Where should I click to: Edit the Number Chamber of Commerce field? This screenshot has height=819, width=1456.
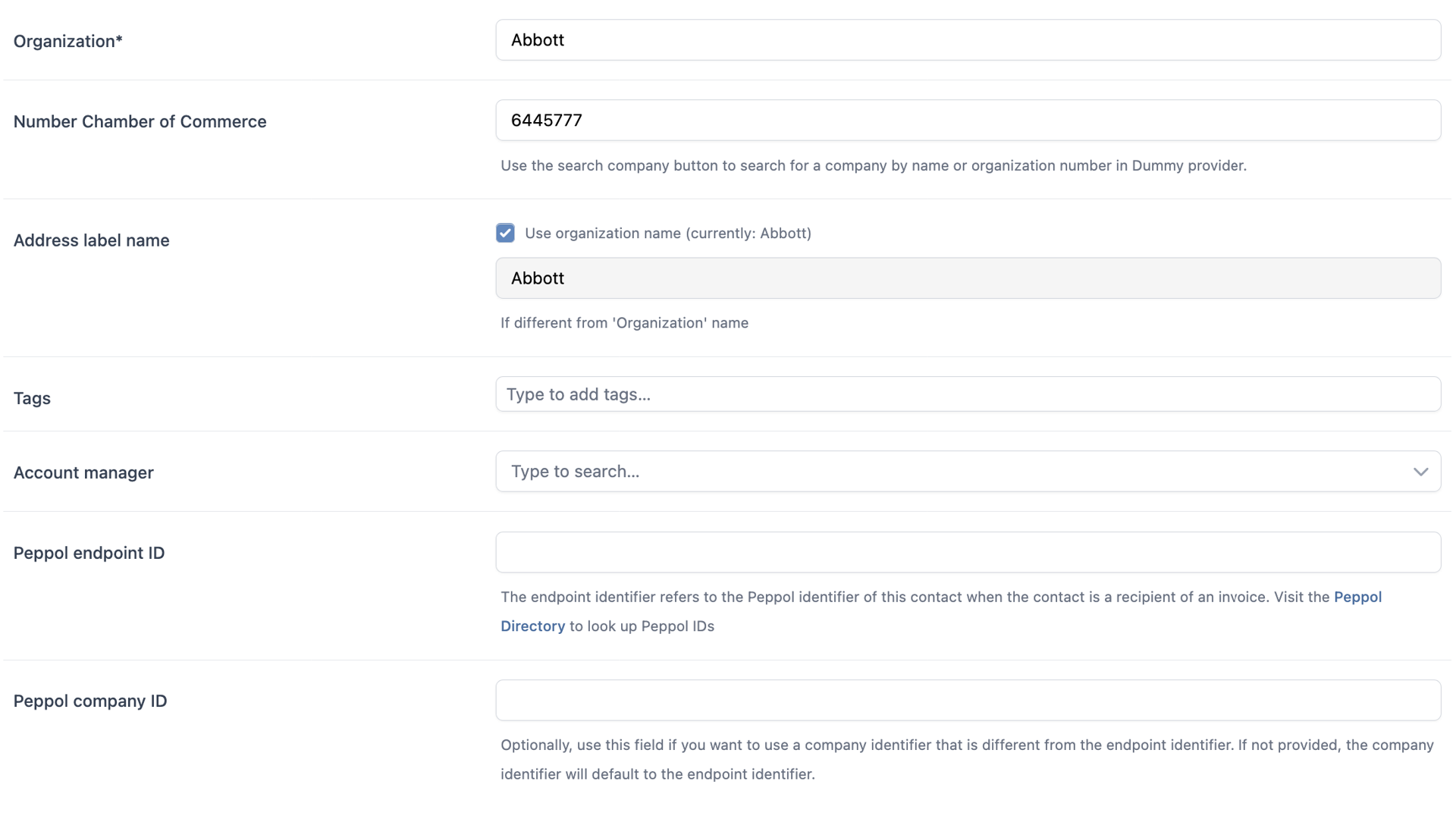tap(968, 120)
